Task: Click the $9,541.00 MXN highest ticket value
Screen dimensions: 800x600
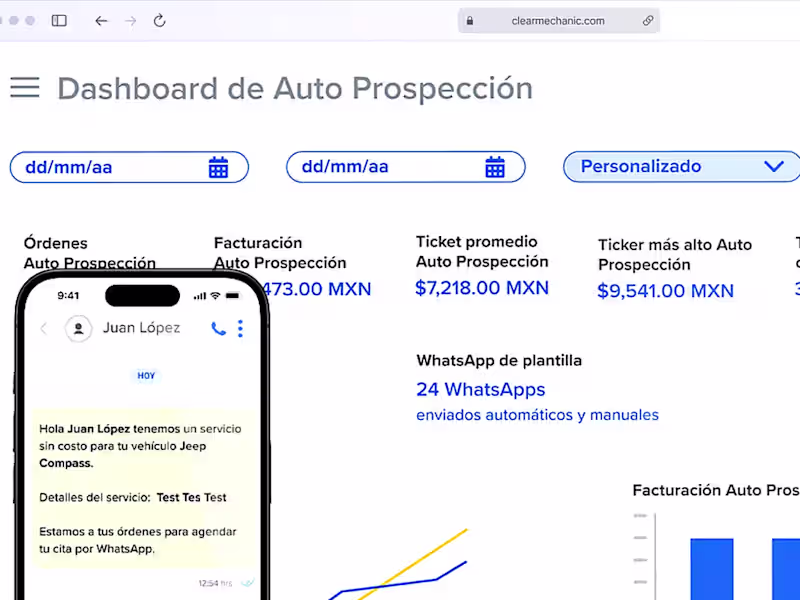Action: coord(665,291)
